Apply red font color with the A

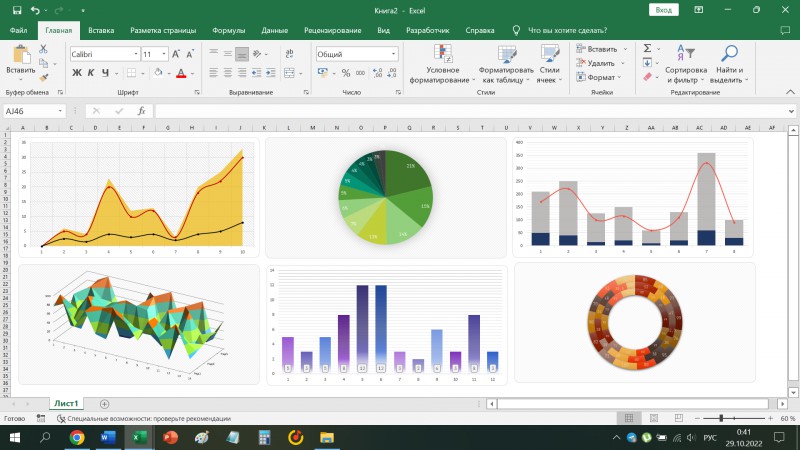point(181,73)
